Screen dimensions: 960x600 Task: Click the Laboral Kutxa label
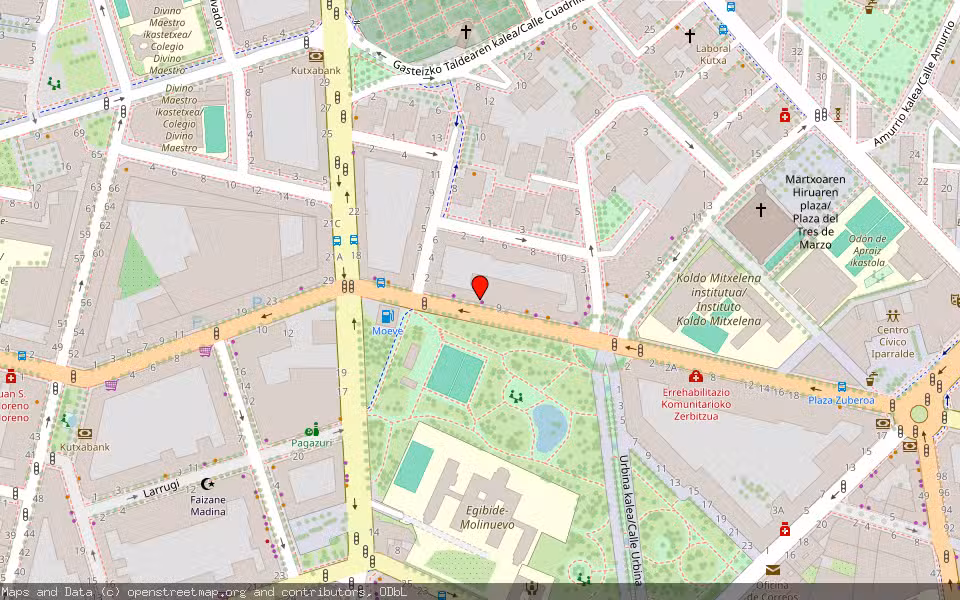pyautogui.click(x=713, y=54)
